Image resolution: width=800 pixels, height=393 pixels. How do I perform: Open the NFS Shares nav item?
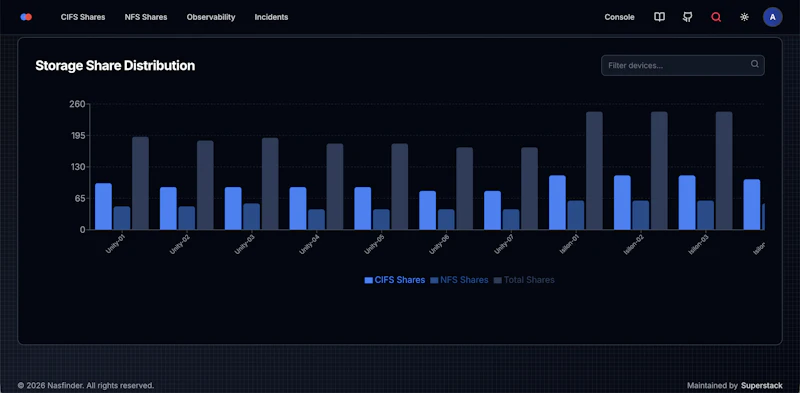[x=146, y=17]
